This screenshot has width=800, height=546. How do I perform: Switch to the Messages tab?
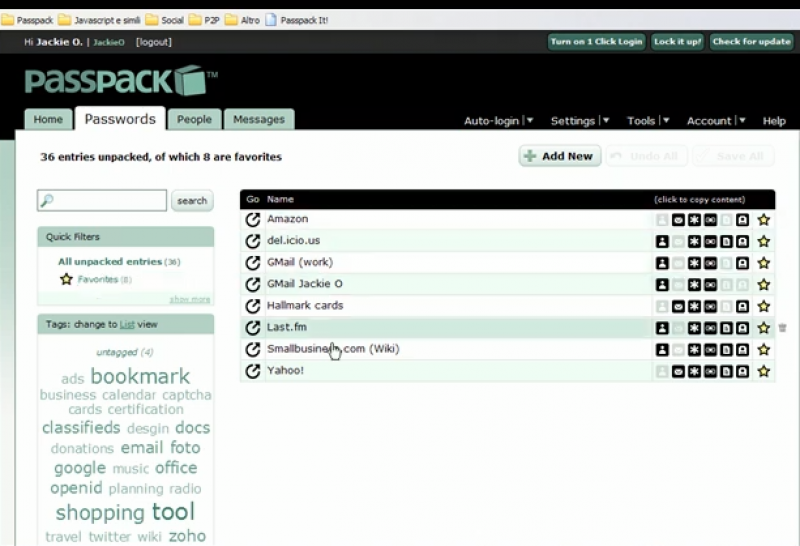pos(259,119)
